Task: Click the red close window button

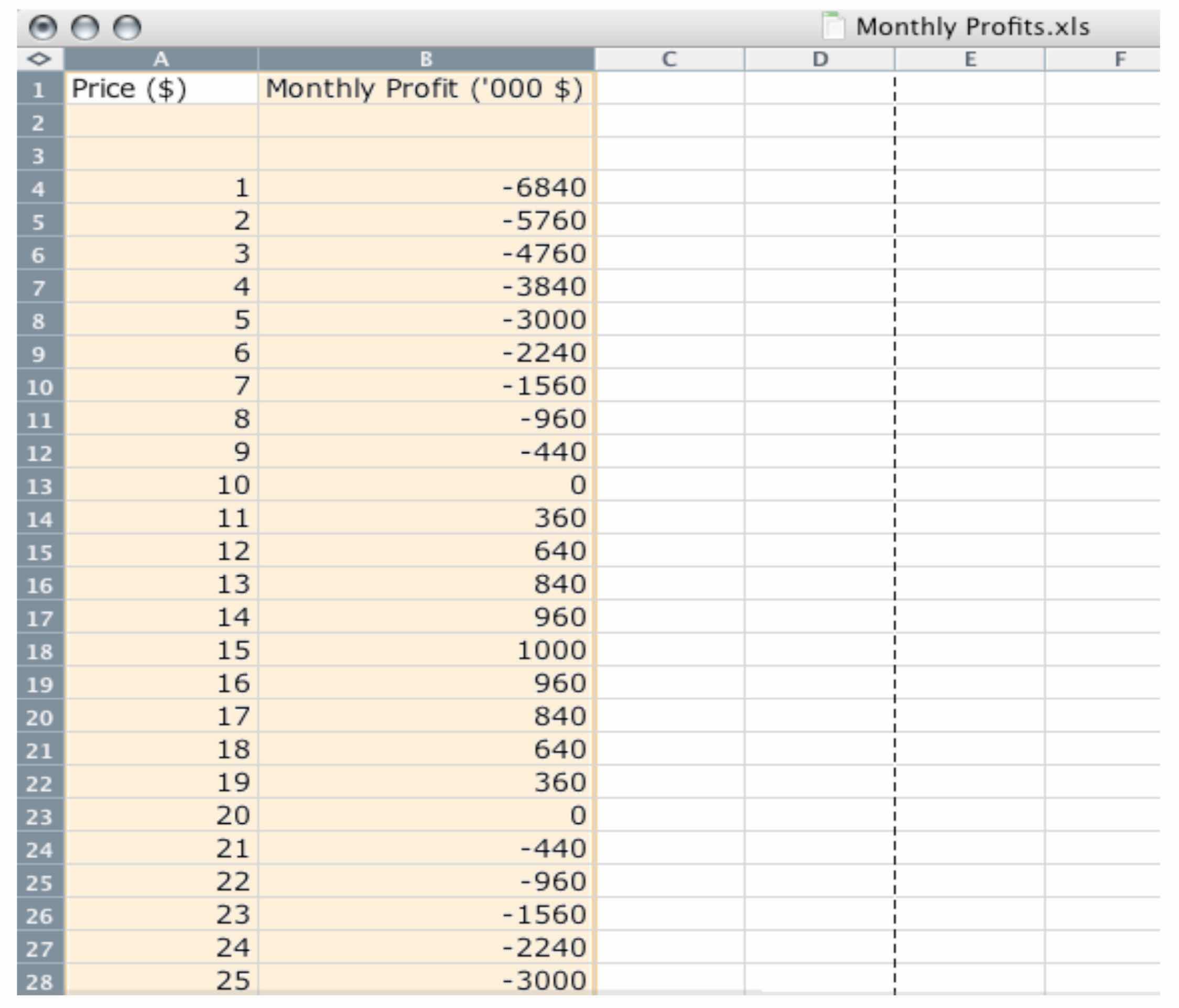Action: point(42,27)
